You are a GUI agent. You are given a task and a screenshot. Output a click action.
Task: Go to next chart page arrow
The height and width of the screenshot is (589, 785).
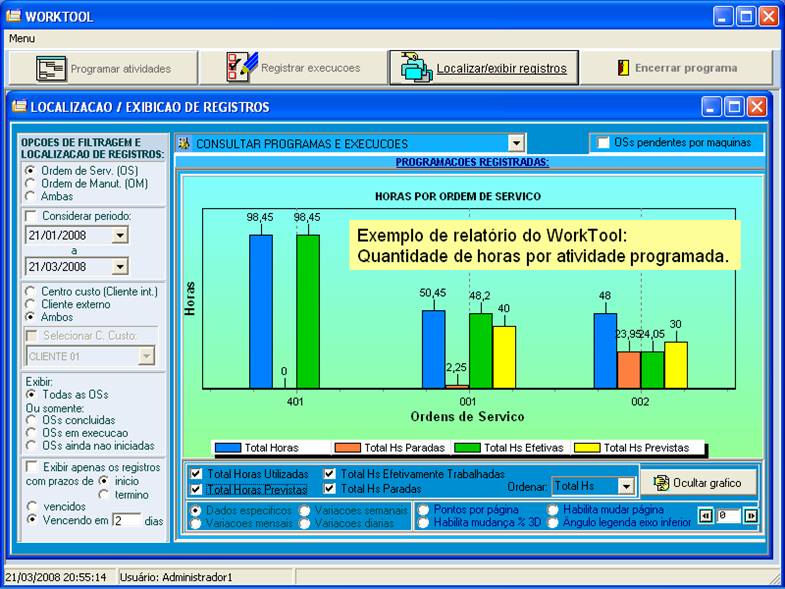click(750, 515)
